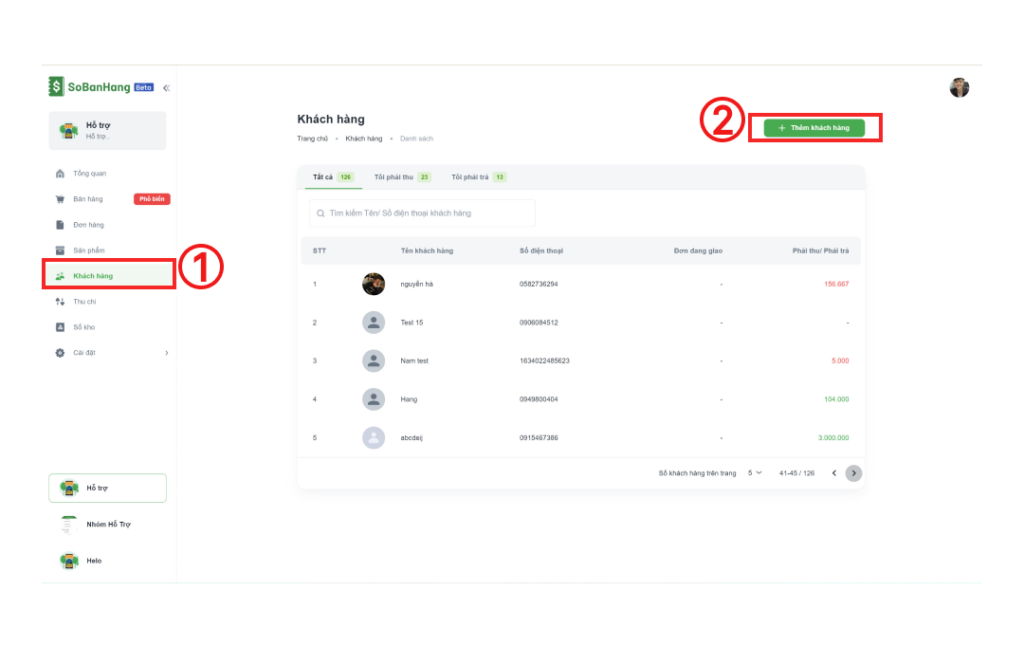
Task: Click the customer search input field
Action: (423, 213)
